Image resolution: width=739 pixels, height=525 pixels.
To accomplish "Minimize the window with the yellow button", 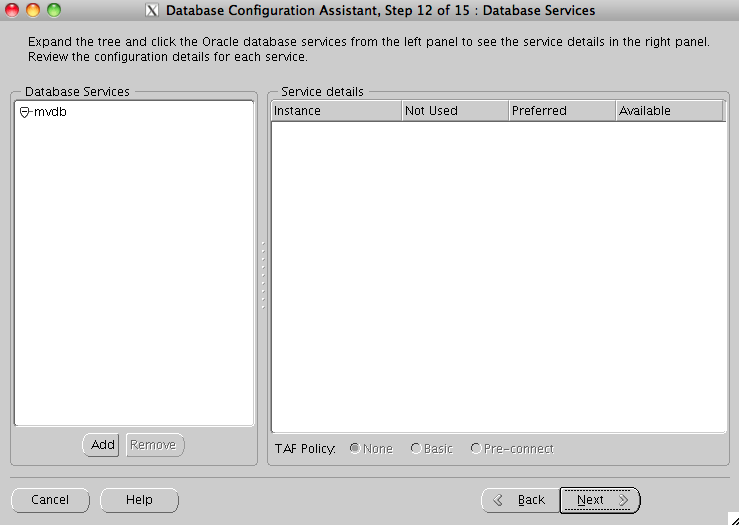I will [x=33, y=11].
